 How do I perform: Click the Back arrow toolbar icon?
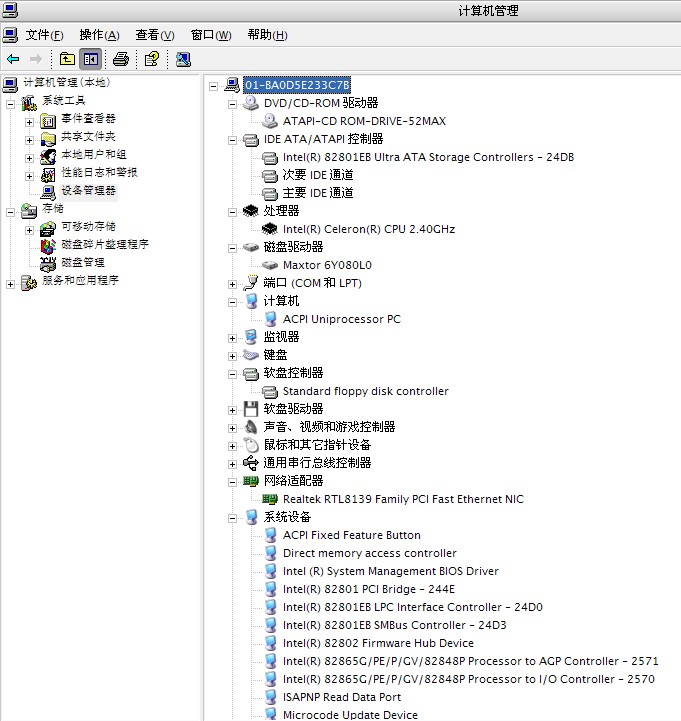click(13, 59)
